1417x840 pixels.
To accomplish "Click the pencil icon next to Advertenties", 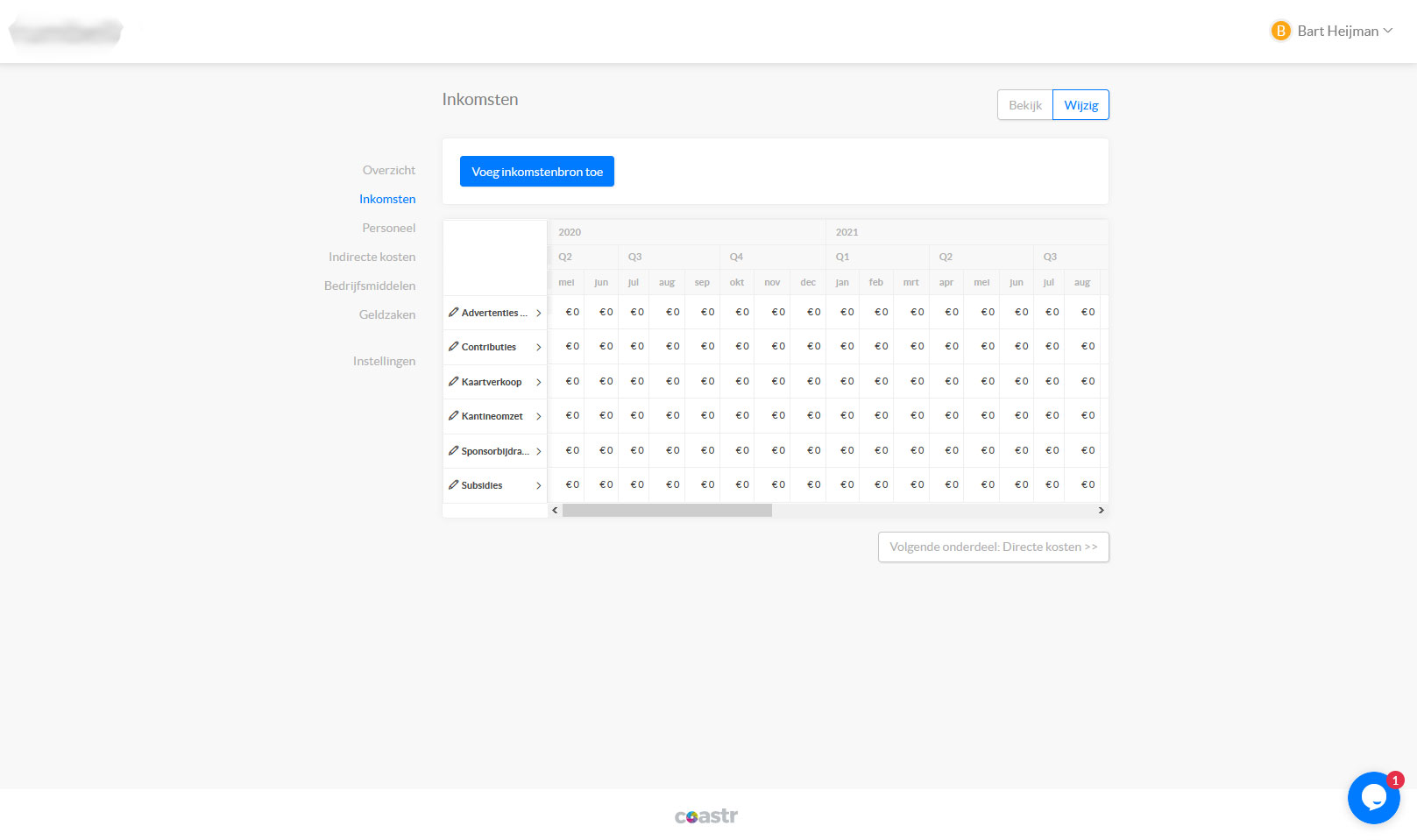I will (x=453, y=312).
